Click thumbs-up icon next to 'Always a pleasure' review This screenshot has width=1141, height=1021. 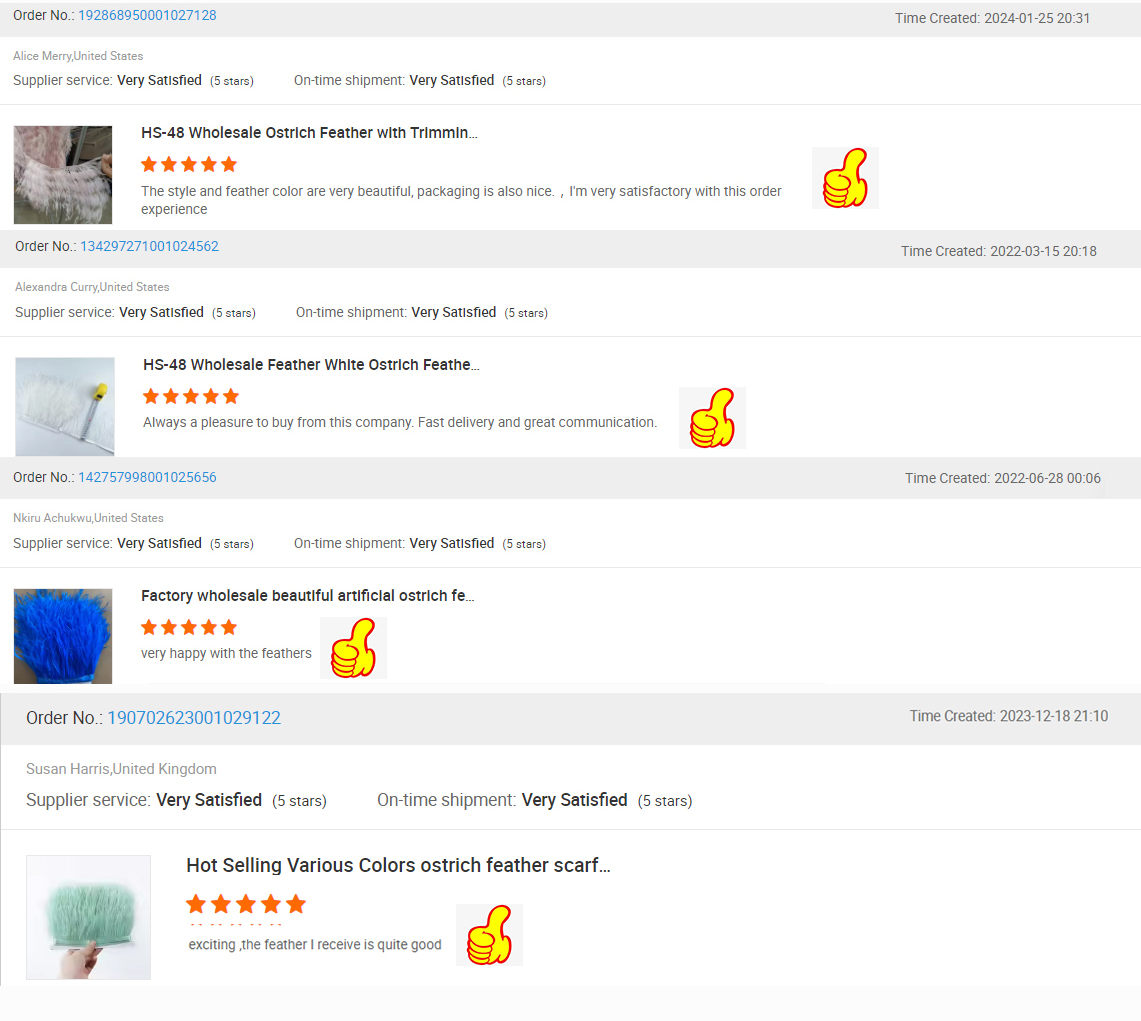(712, 418)
